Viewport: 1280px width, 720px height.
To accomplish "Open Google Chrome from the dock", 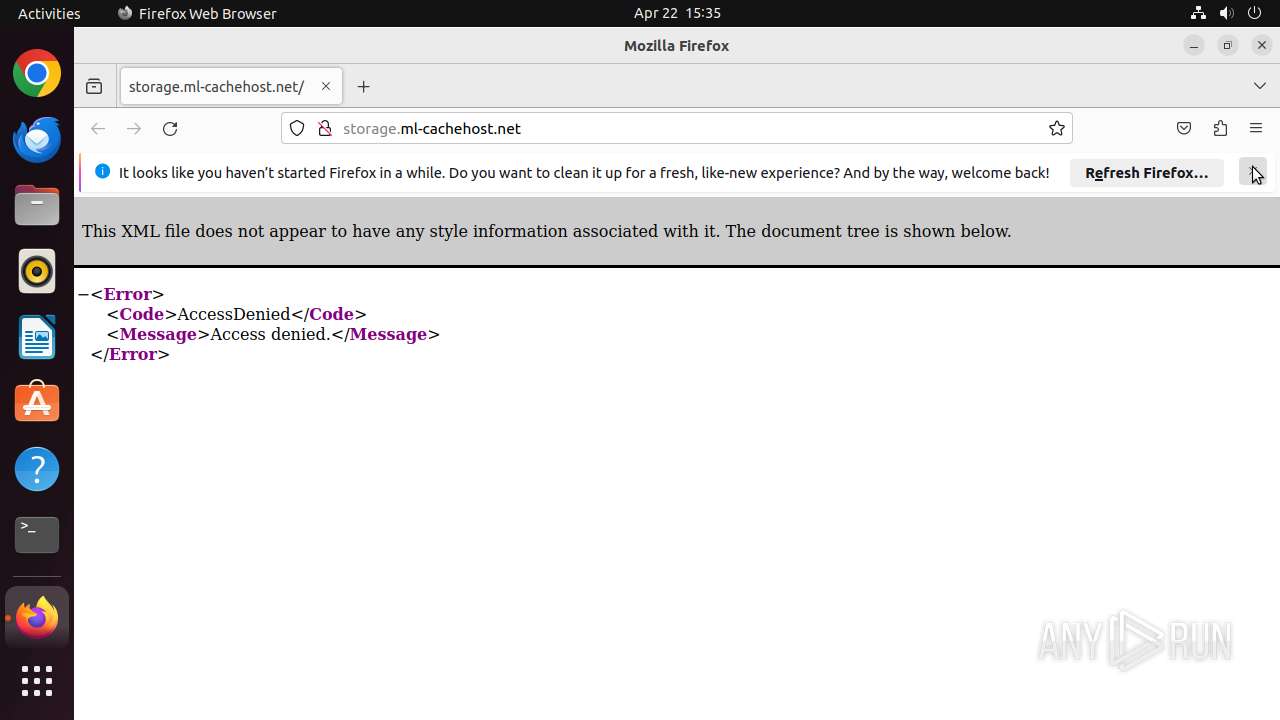I will pyautogui.click(x=37, y=74).
